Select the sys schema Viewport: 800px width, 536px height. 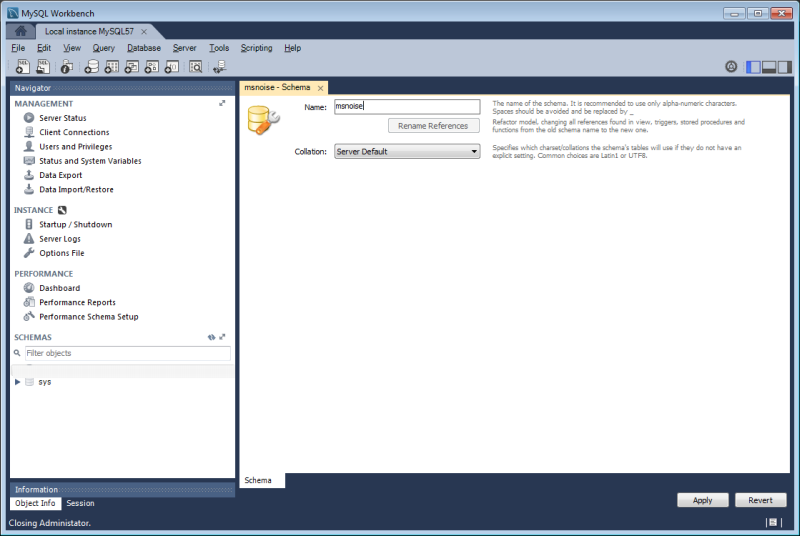44,382
